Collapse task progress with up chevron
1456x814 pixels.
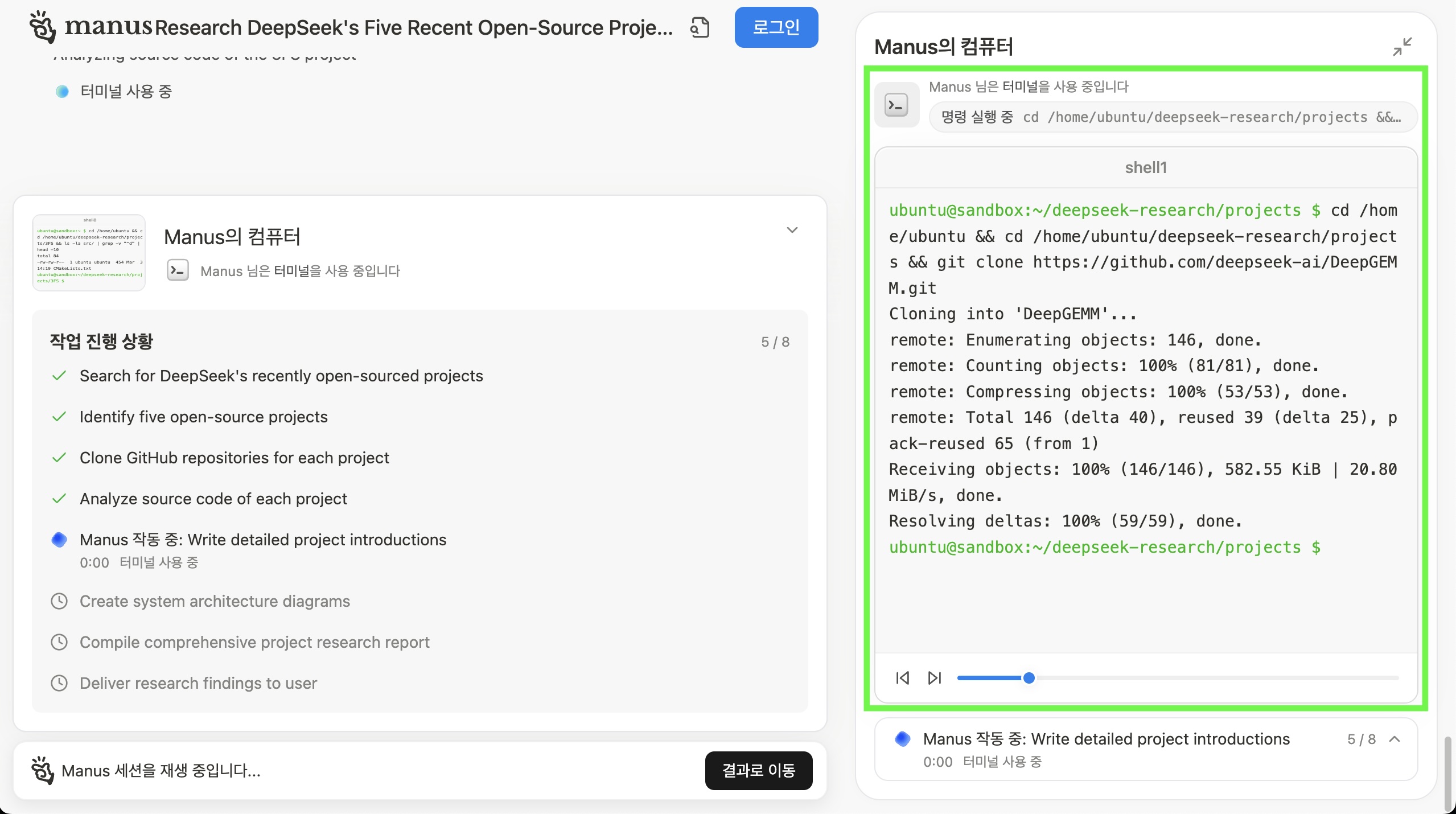tap(1395, 739)
